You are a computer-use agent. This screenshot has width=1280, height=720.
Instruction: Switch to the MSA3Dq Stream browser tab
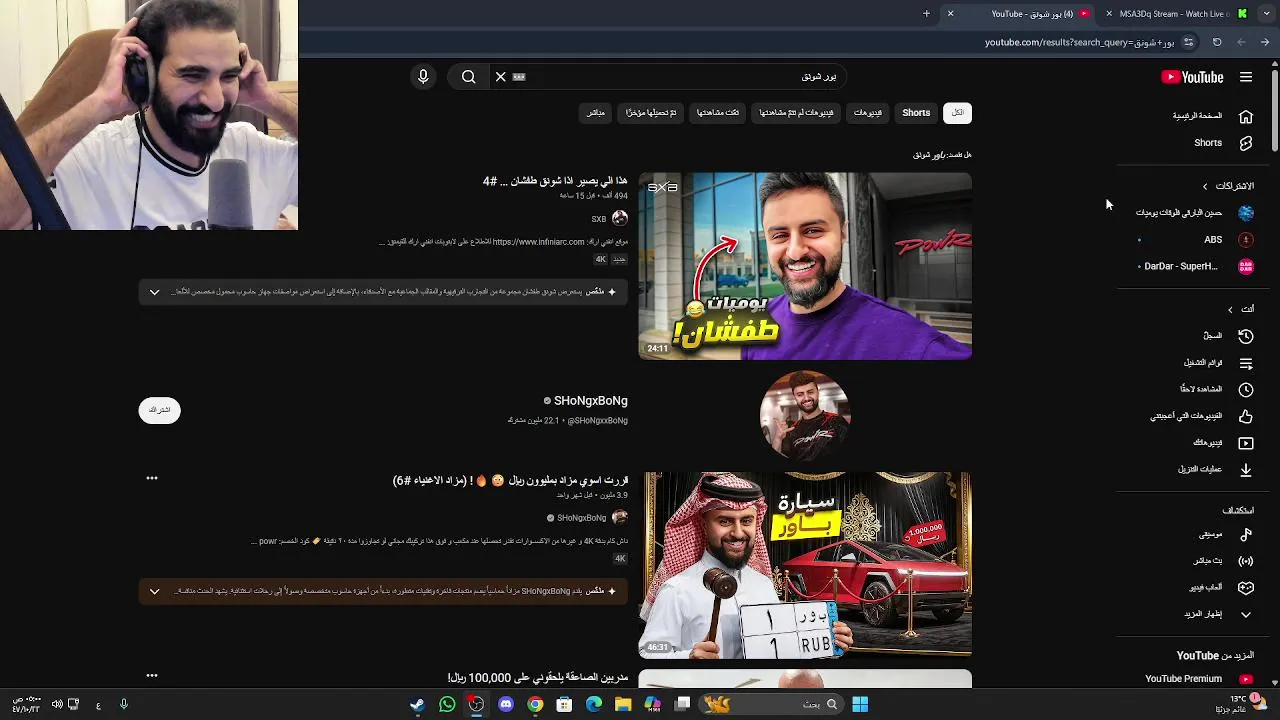click(x=1173, y=14)
